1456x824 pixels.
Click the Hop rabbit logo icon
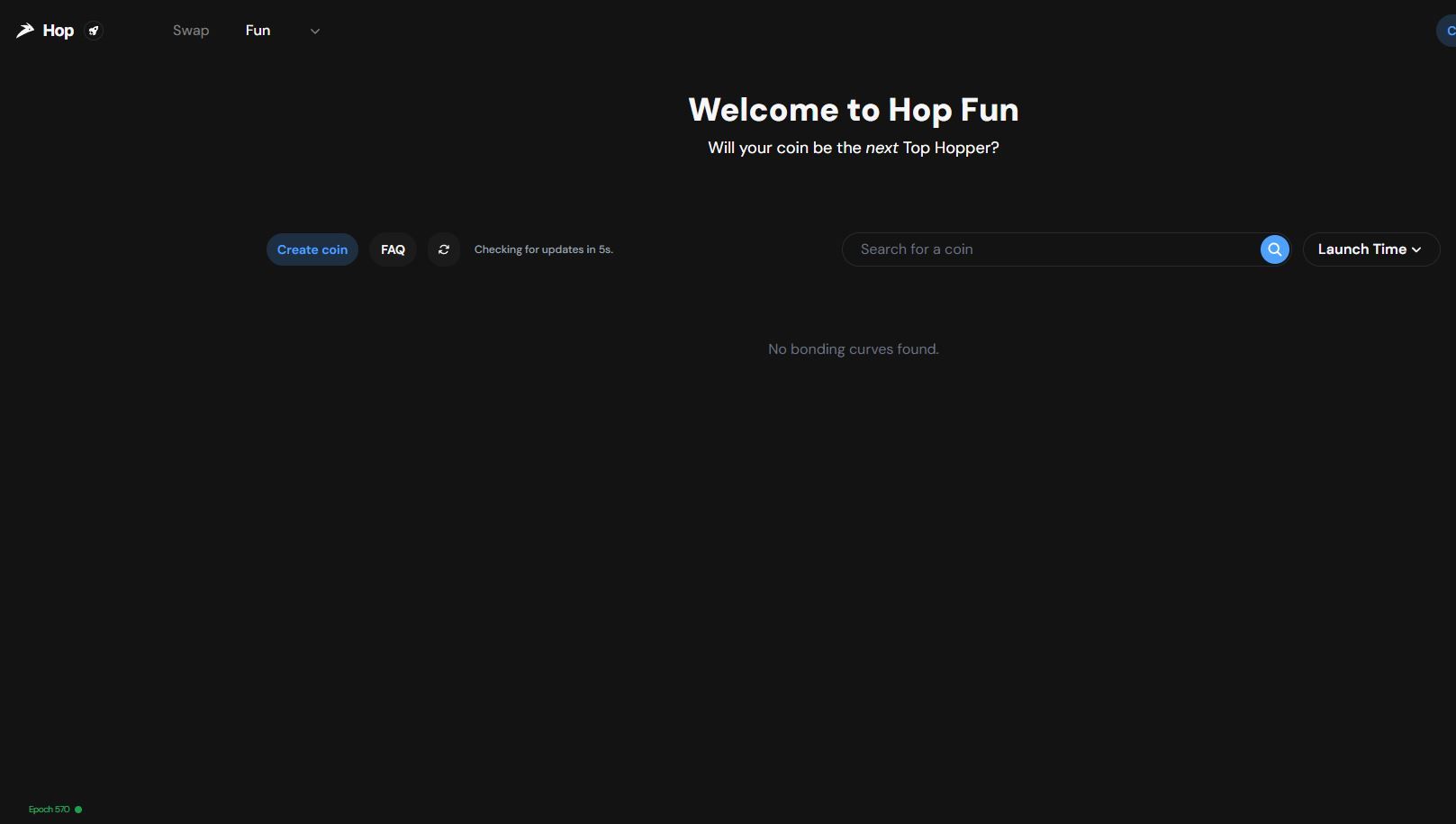click(25, 31)
